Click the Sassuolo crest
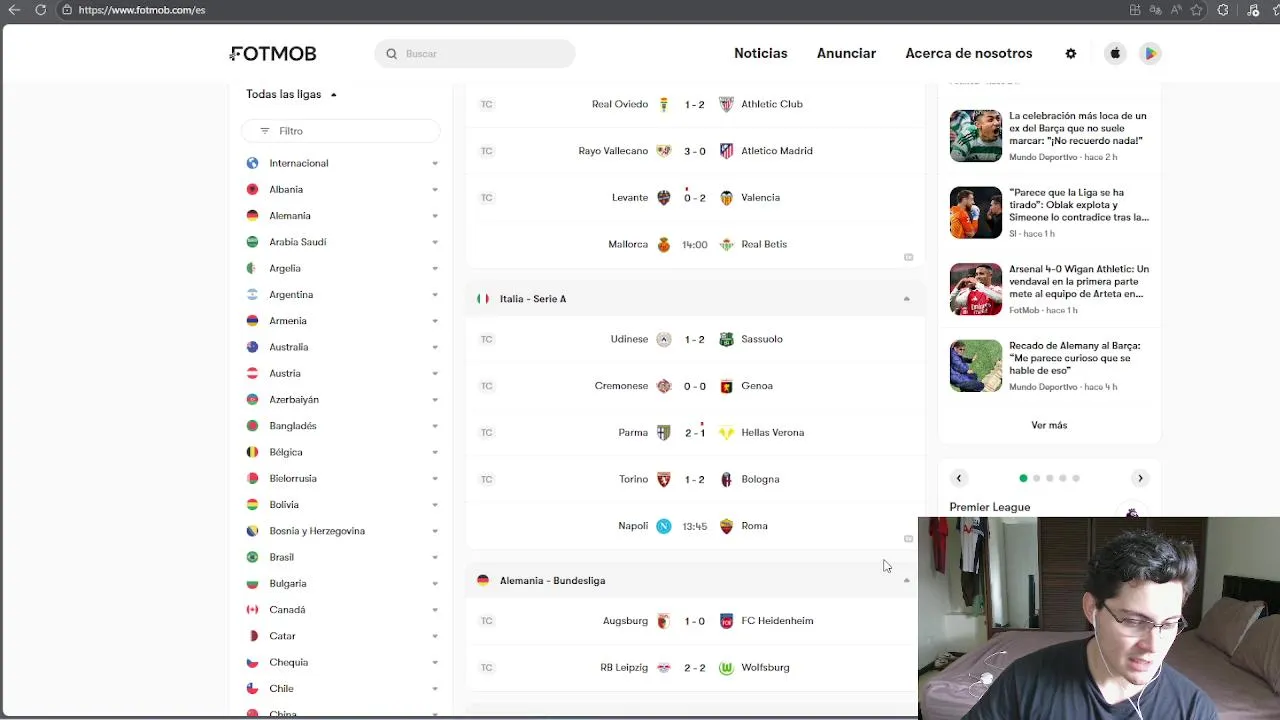The image size is (1280, 720). (726, 339)
